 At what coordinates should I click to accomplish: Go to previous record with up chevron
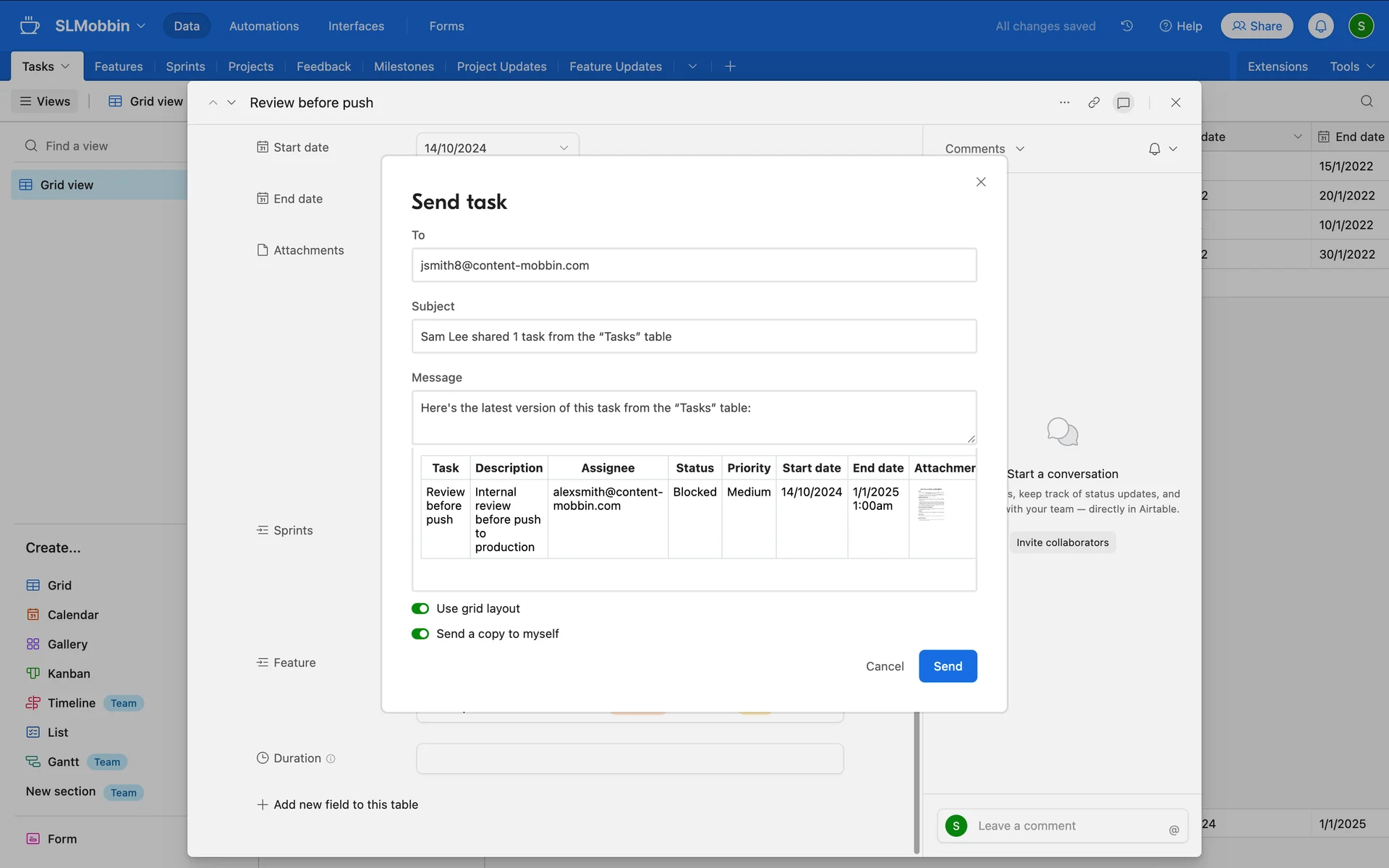point(213,103)
